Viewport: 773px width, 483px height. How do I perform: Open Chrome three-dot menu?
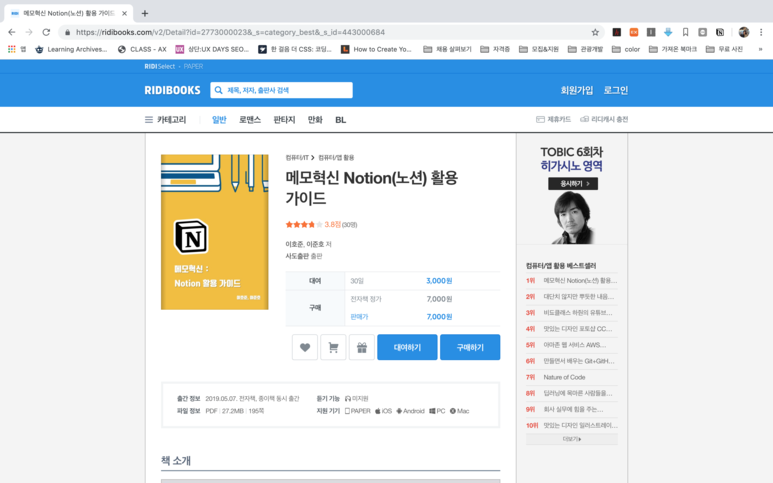tap(761, 32)
